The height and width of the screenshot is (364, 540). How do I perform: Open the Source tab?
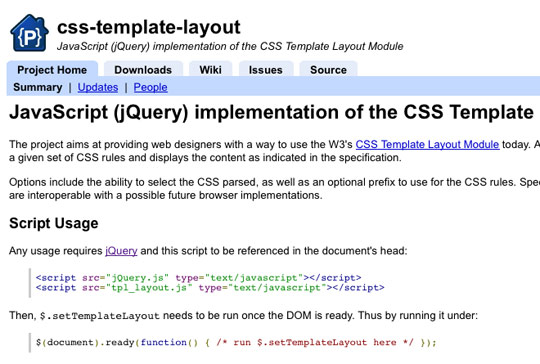[x=328, y=70]
